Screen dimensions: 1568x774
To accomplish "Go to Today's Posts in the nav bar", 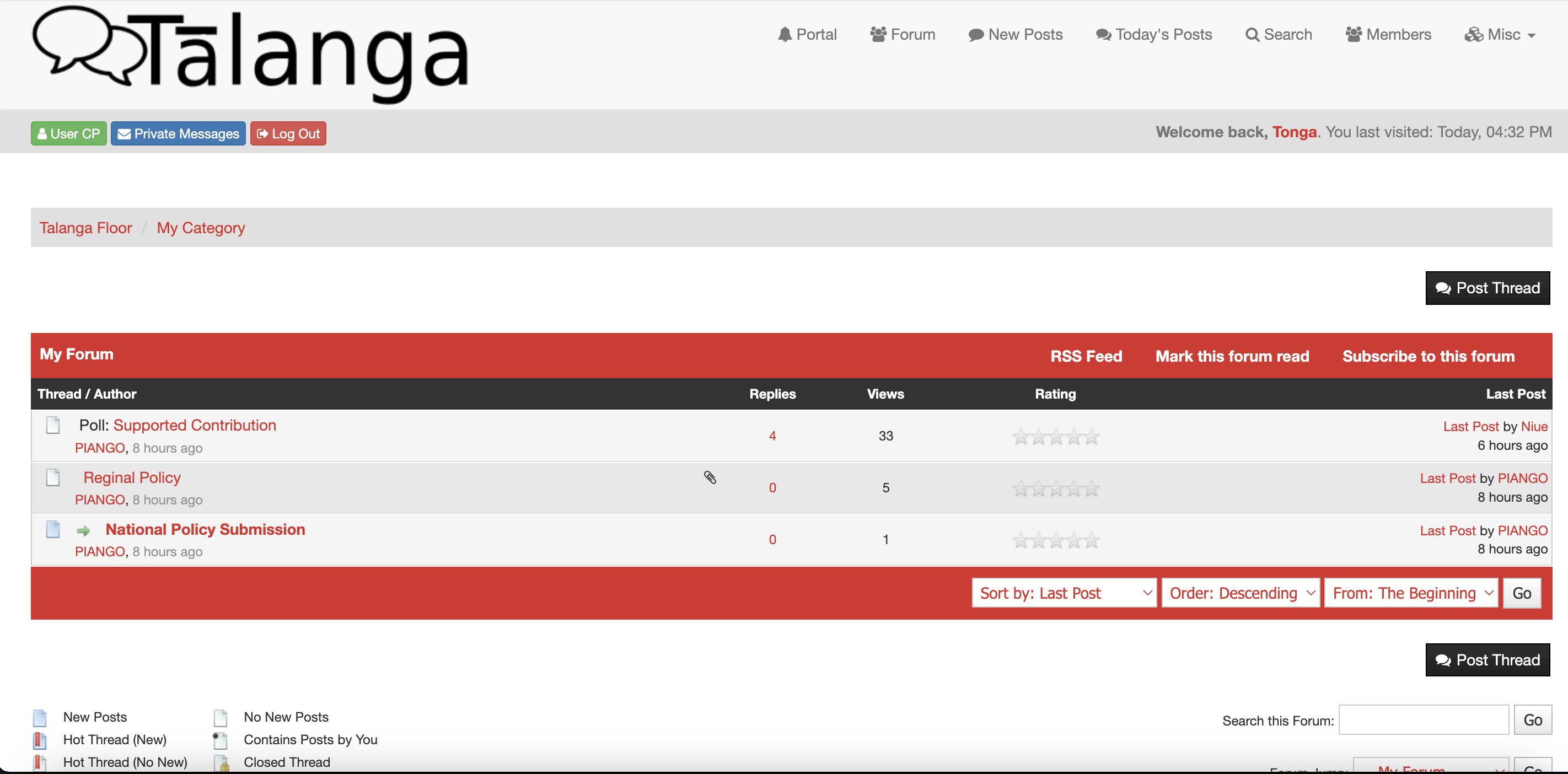I will coord(1154,35).
